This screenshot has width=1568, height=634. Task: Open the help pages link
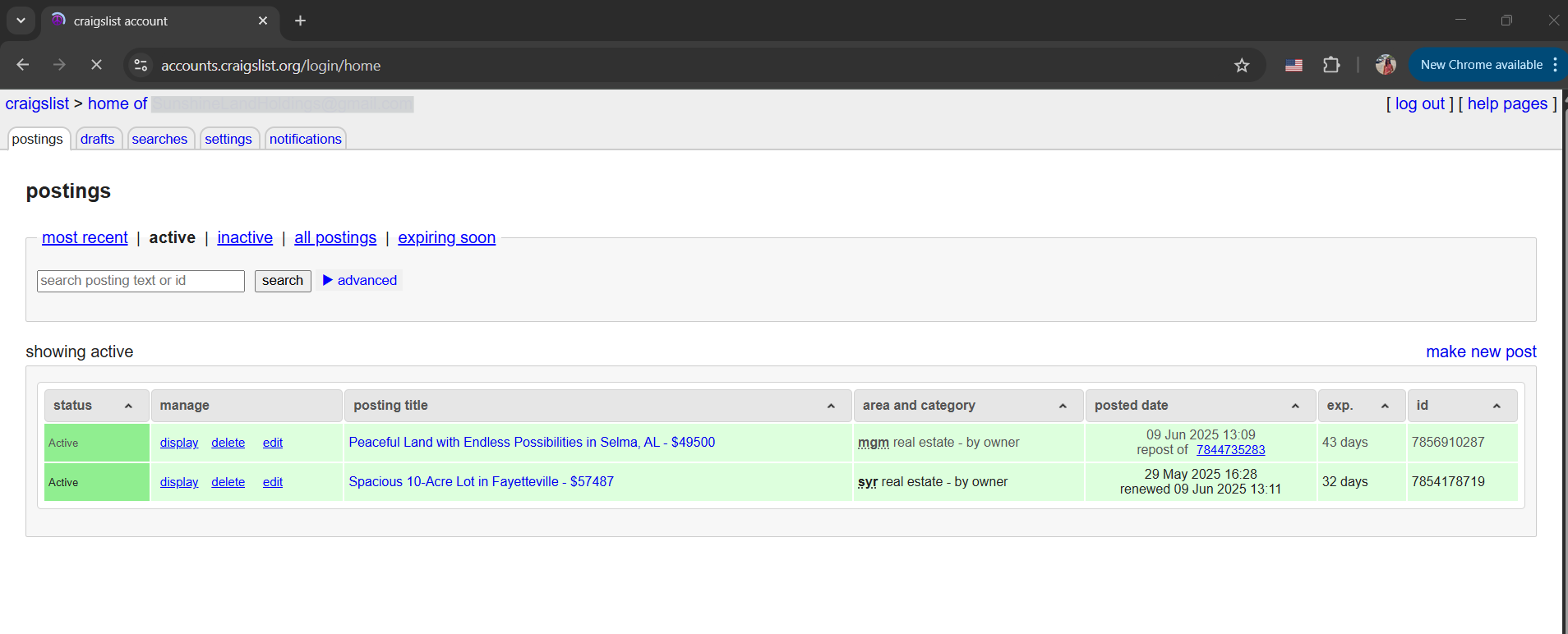pos(1507,103)
